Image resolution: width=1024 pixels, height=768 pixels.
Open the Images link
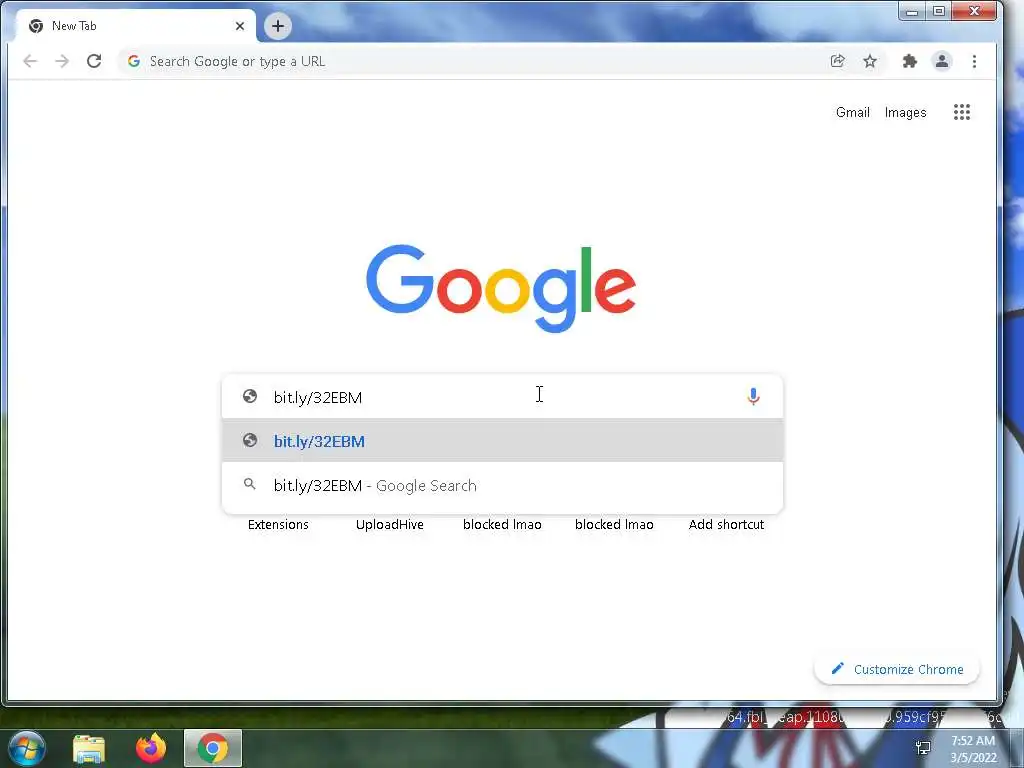(x=905, y=112)
